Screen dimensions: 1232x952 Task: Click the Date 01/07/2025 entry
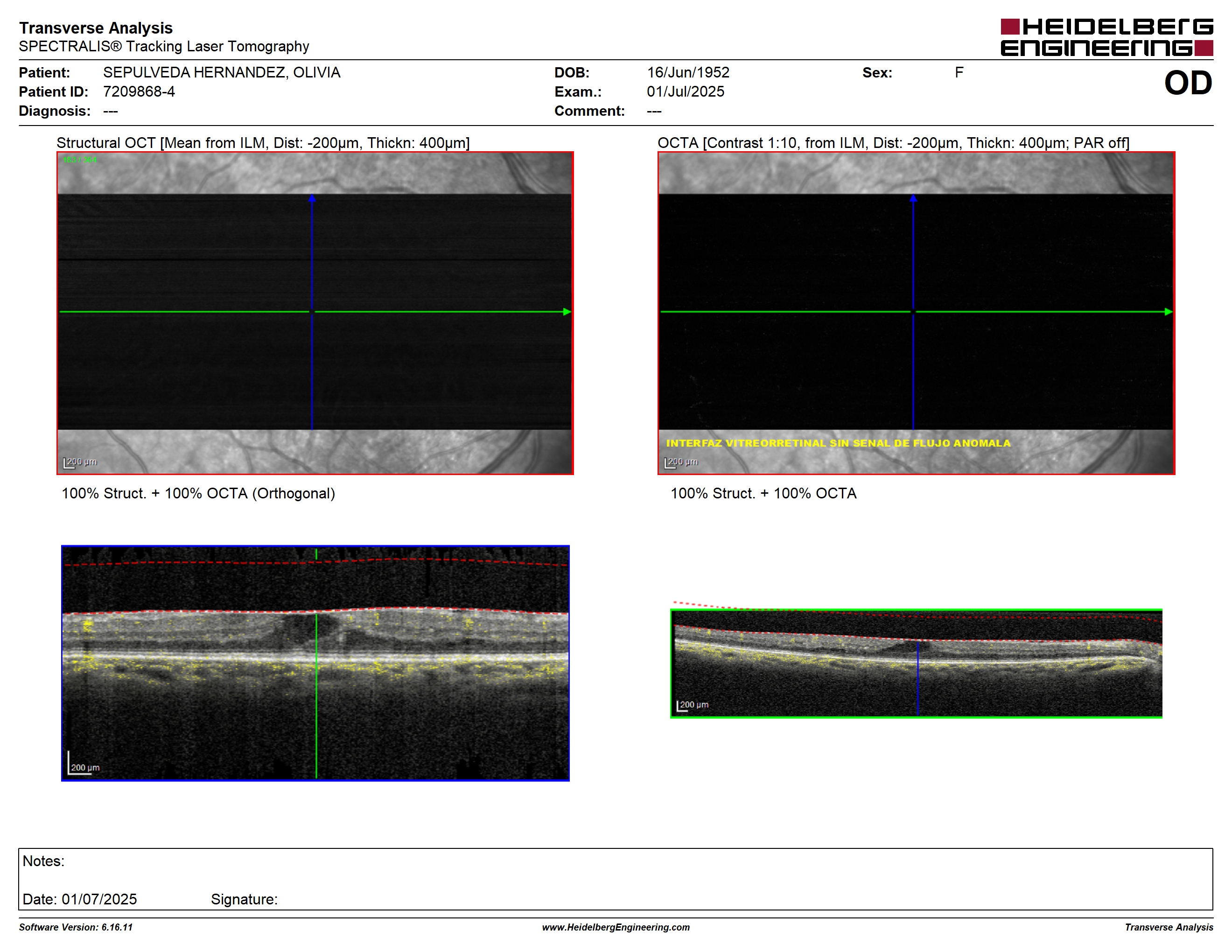[79, 899]
